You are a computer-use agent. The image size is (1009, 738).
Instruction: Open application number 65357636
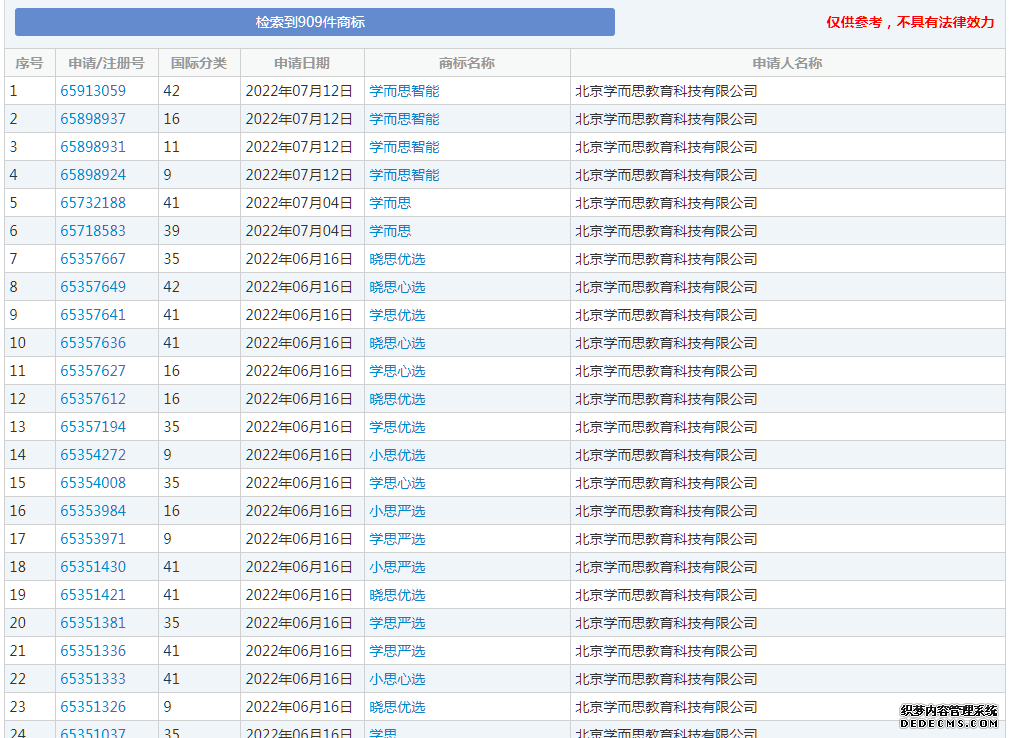[93, 343]
